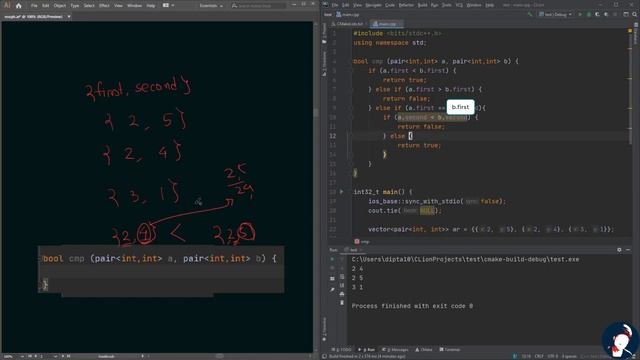This screenshot has height=360, width=640.
Task: Click the Clear All trash icon in Run panel
Action: [342, 303]
